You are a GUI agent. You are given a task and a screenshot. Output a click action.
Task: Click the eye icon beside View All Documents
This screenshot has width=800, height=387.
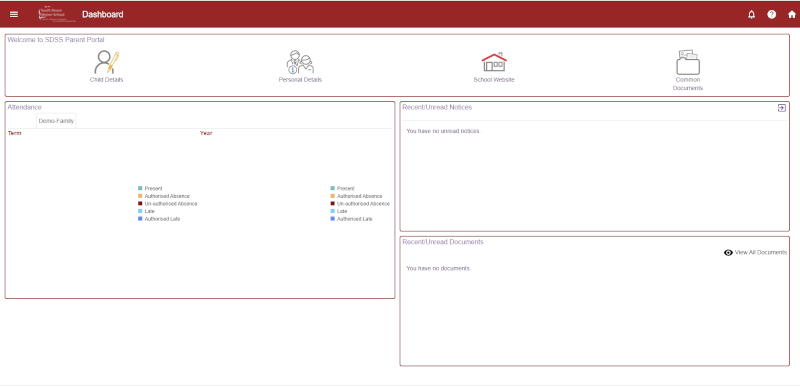729,252
